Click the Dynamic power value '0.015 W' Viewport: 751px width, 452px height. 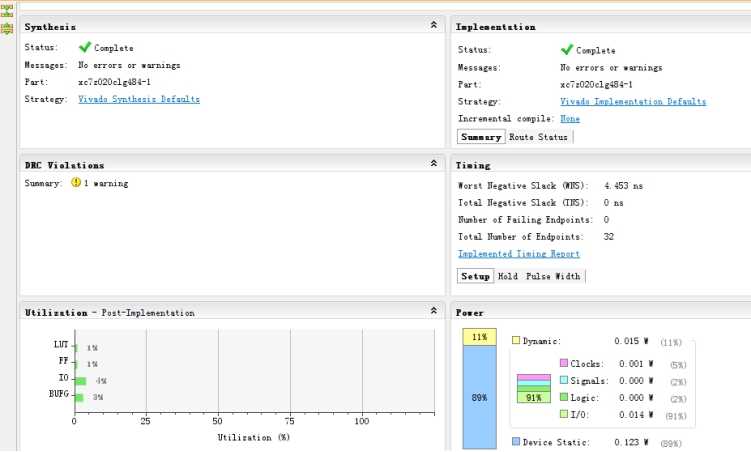click(x=631, y=341)
